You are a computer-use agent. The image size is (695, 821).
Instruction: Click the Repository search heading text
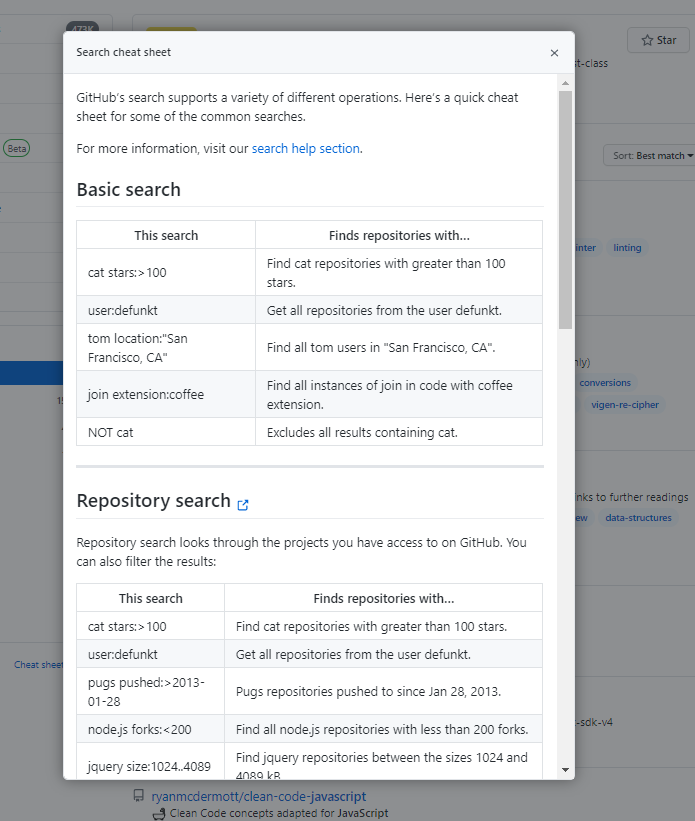click(x=153, y=502)
